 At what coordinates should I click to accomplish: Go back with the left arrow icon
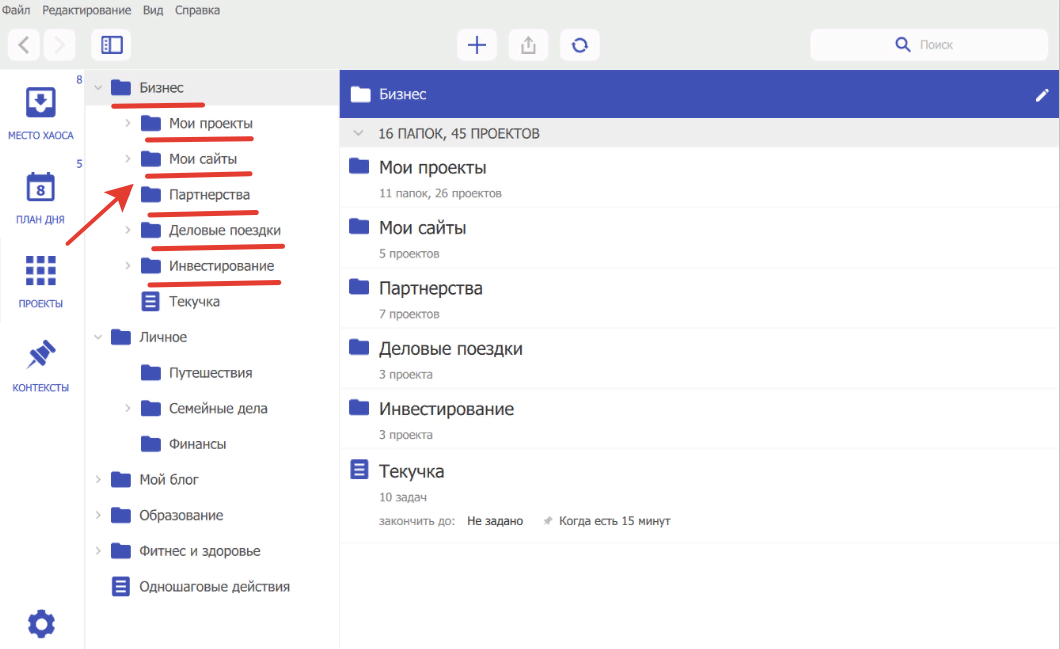22,44
